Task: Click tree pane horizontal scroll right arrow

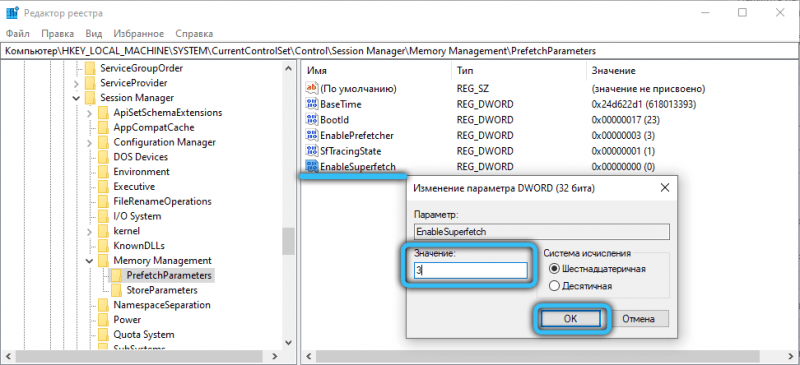Action: [274, 356]
